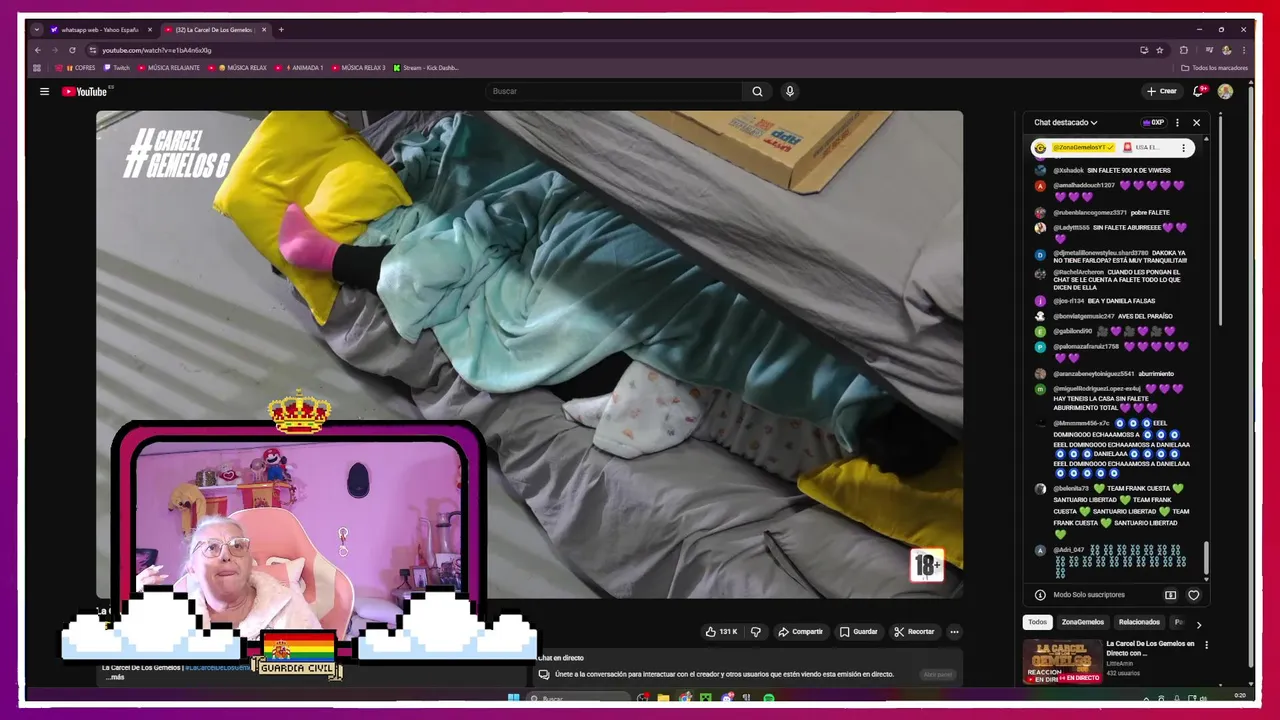Open Spotify from the taskbar

[x=768, y=698]
